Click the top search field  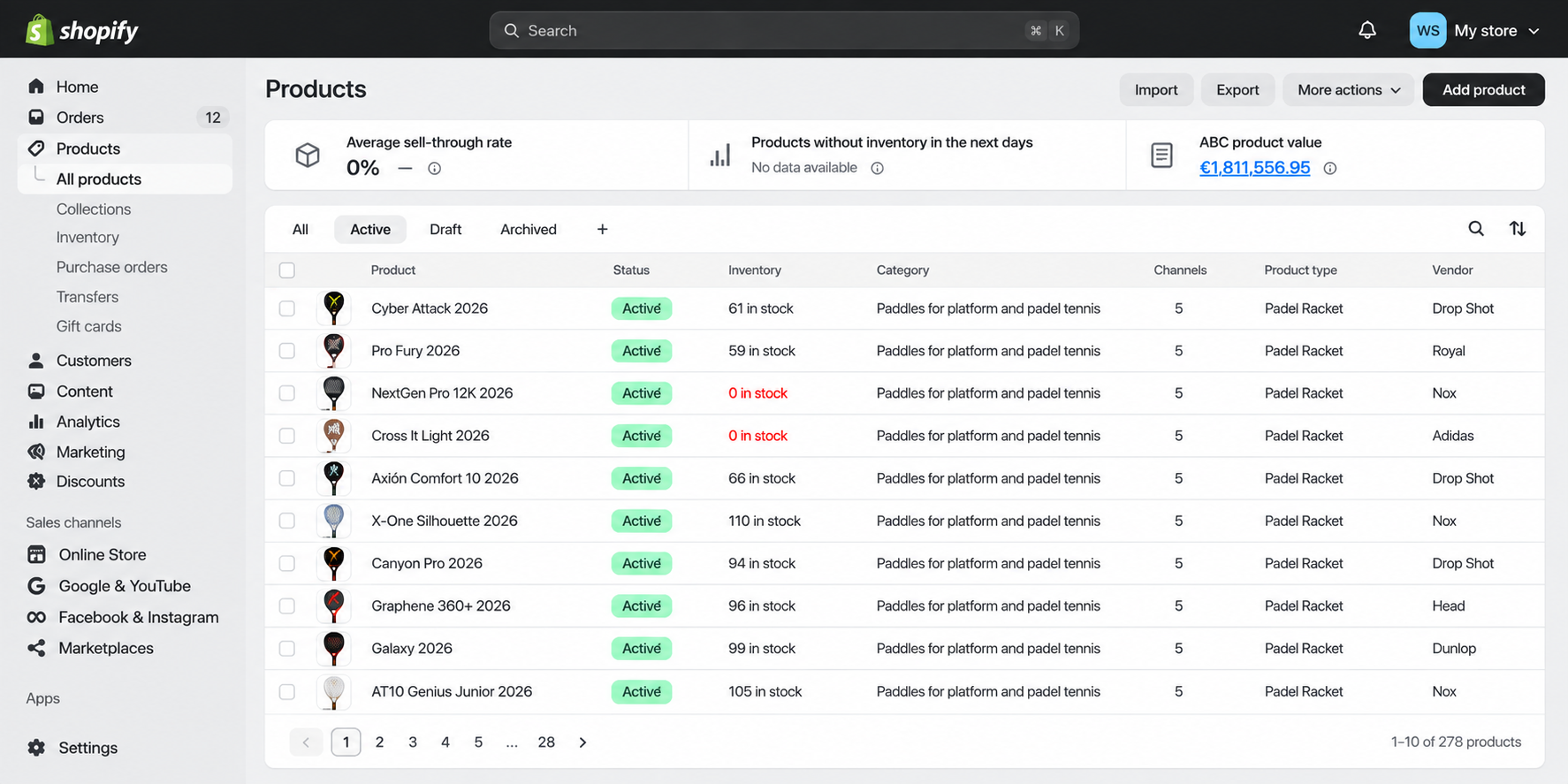coord(784,30)
